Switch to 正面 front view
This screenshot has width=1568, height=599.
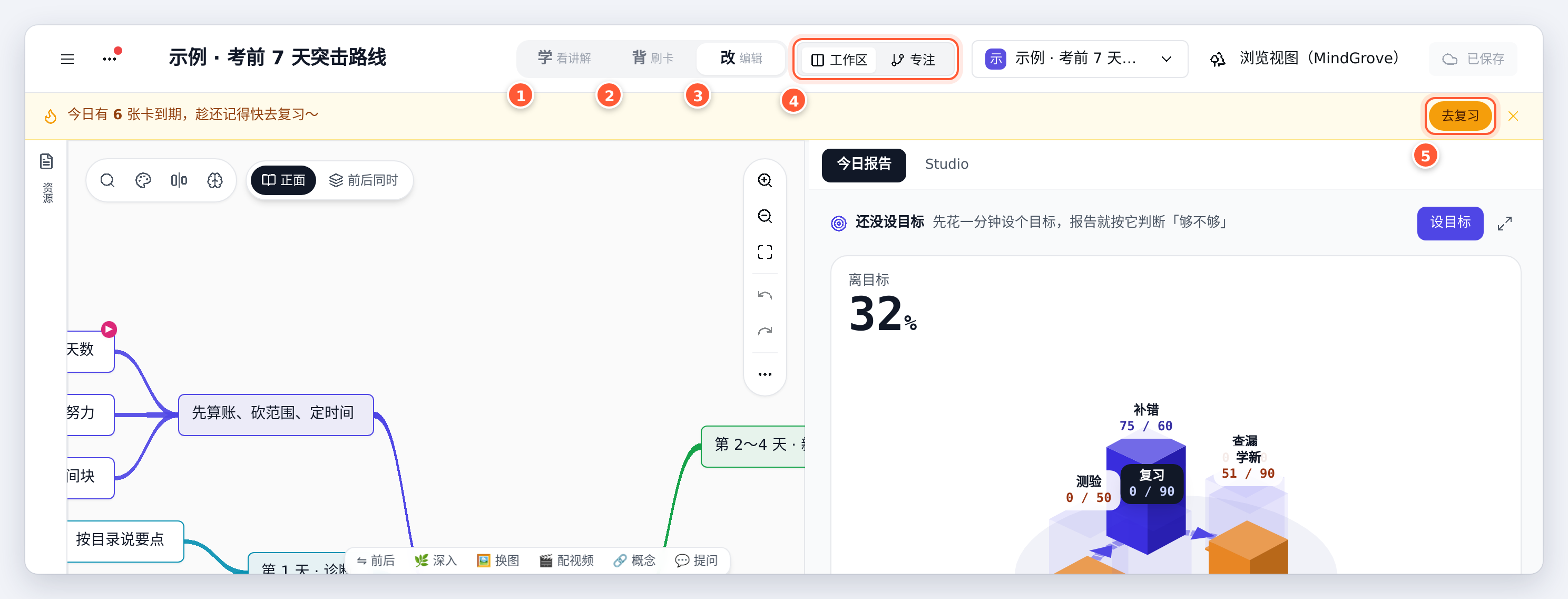point(283,180)
